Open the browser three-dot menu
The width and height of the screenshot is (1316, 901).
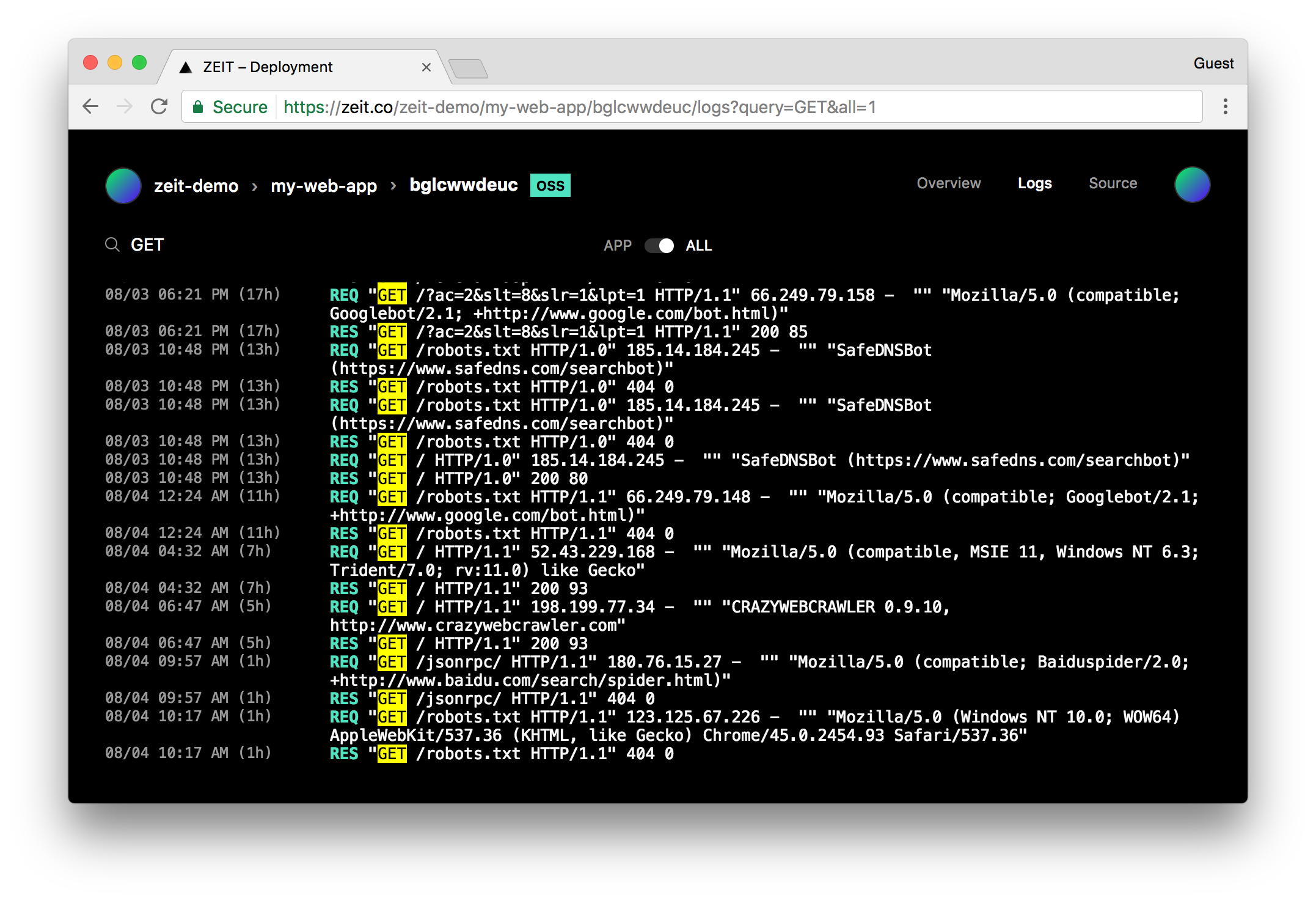coord(1225,106)
